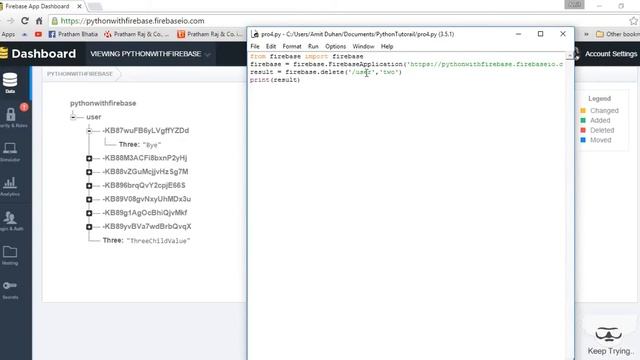
Task: Expand the -KB88M3ACFi8bxnP2yHj node
Action: pyautogui.click(x=89, y=158)
